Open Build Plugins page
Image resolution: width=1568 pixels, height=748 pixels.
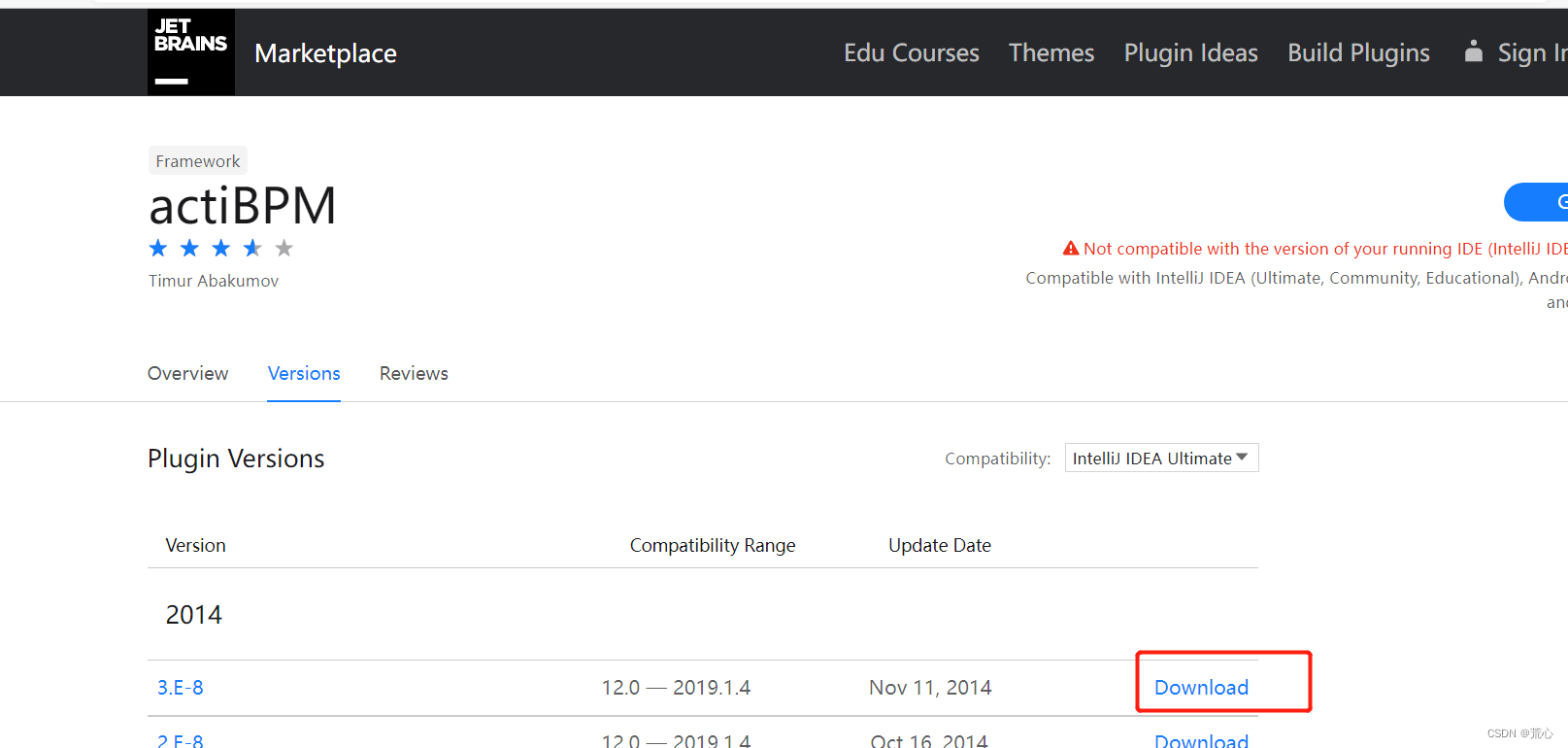point(1358,53)
